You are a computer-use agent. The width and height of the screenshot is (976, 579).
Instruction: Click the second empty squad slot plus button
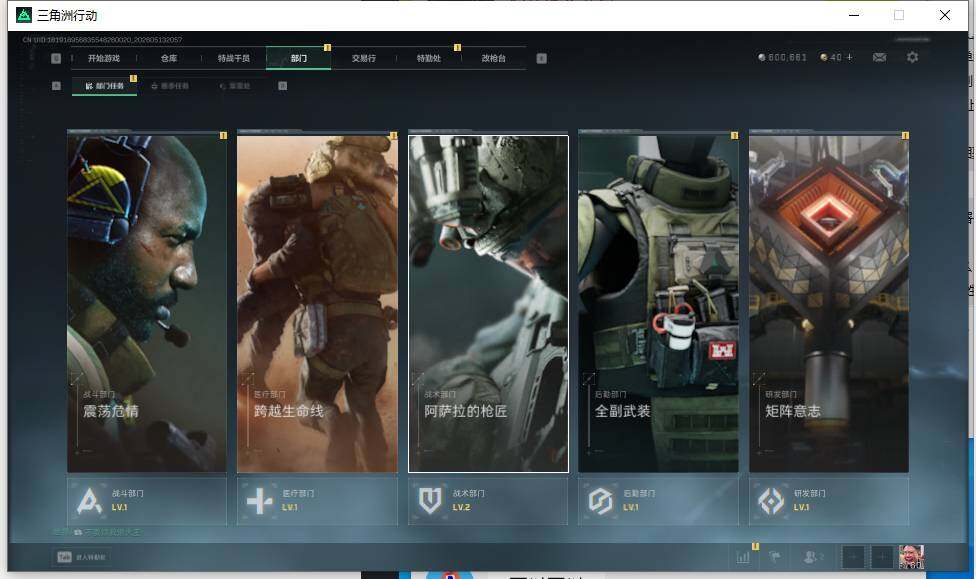(881, 557)
